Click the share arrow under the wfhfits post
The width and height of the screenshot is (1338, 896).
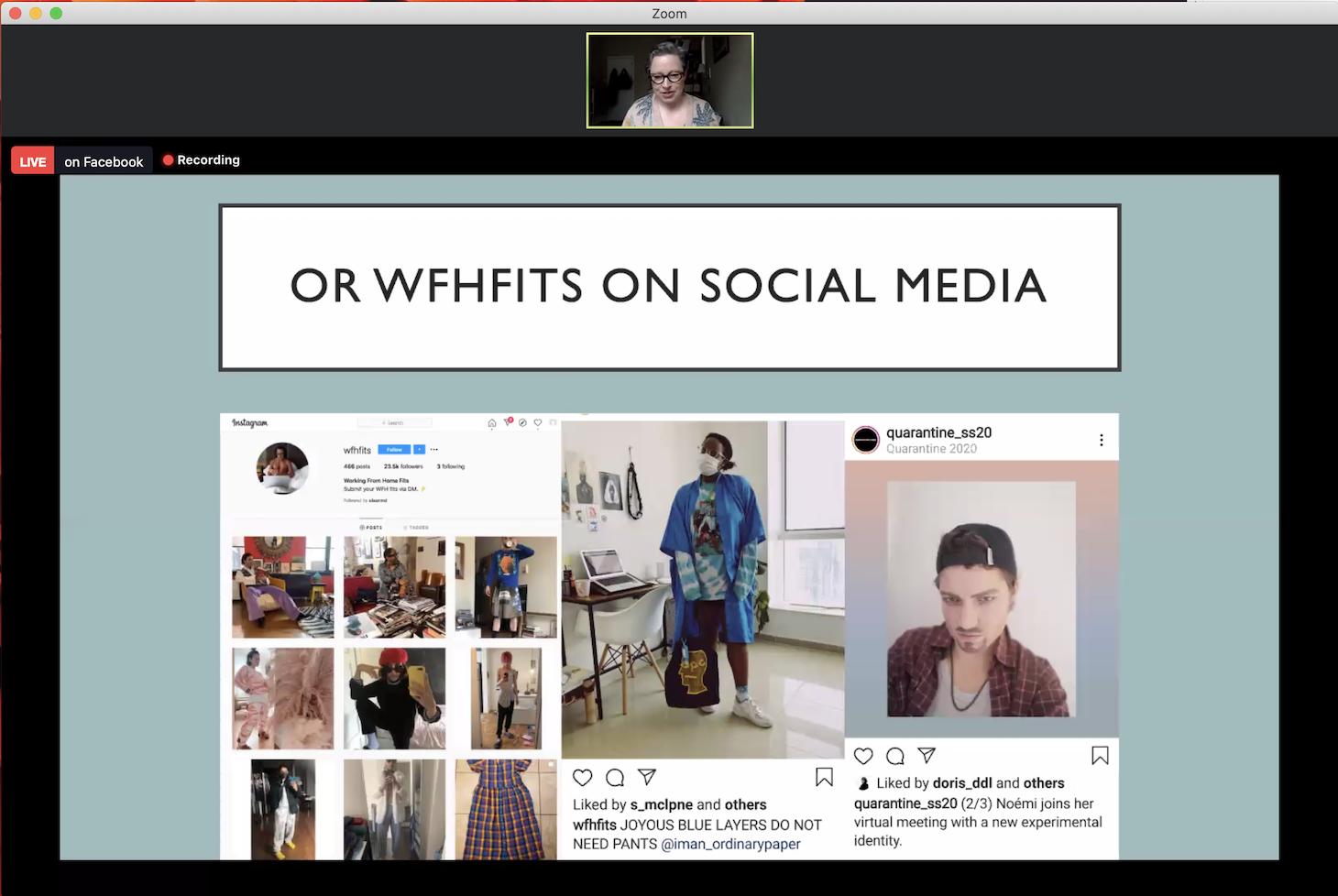(x=647, y=777)
